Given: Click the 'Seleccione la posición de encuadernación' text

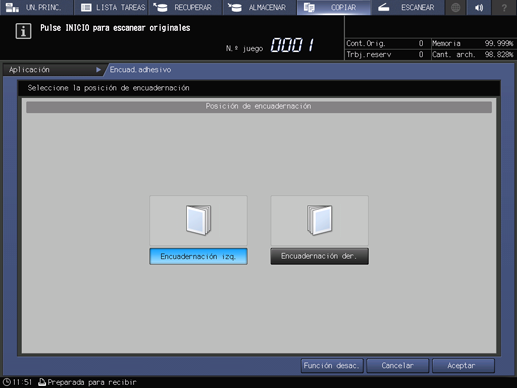Looking at the screenshot, I should point(108,88).
